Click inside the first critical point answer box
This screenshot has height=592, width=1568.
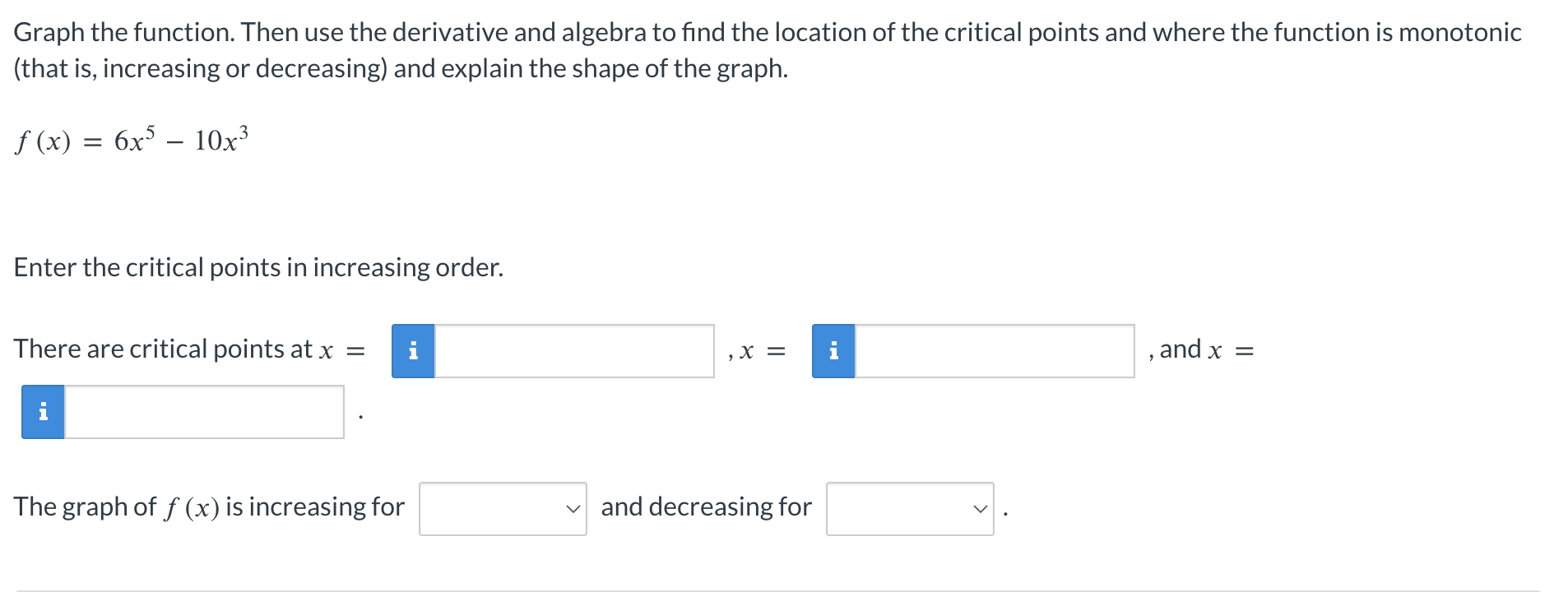pyautogui.click(x=576, y=351)
